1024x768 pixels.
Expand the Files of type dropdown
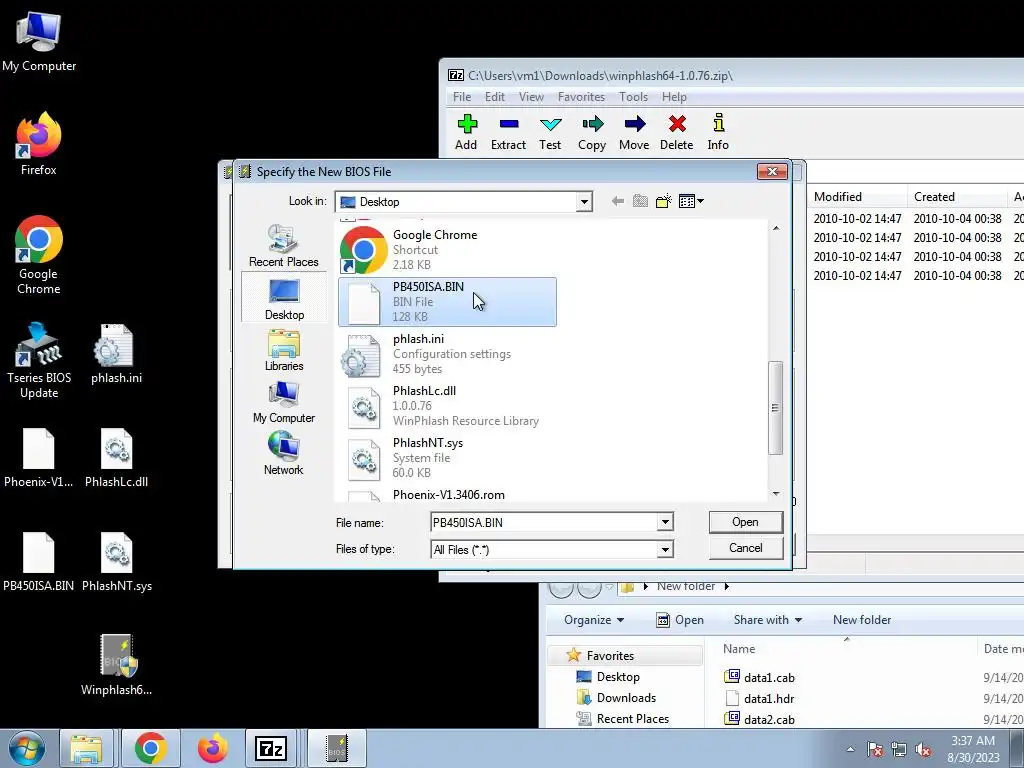[x=665, y=549]
